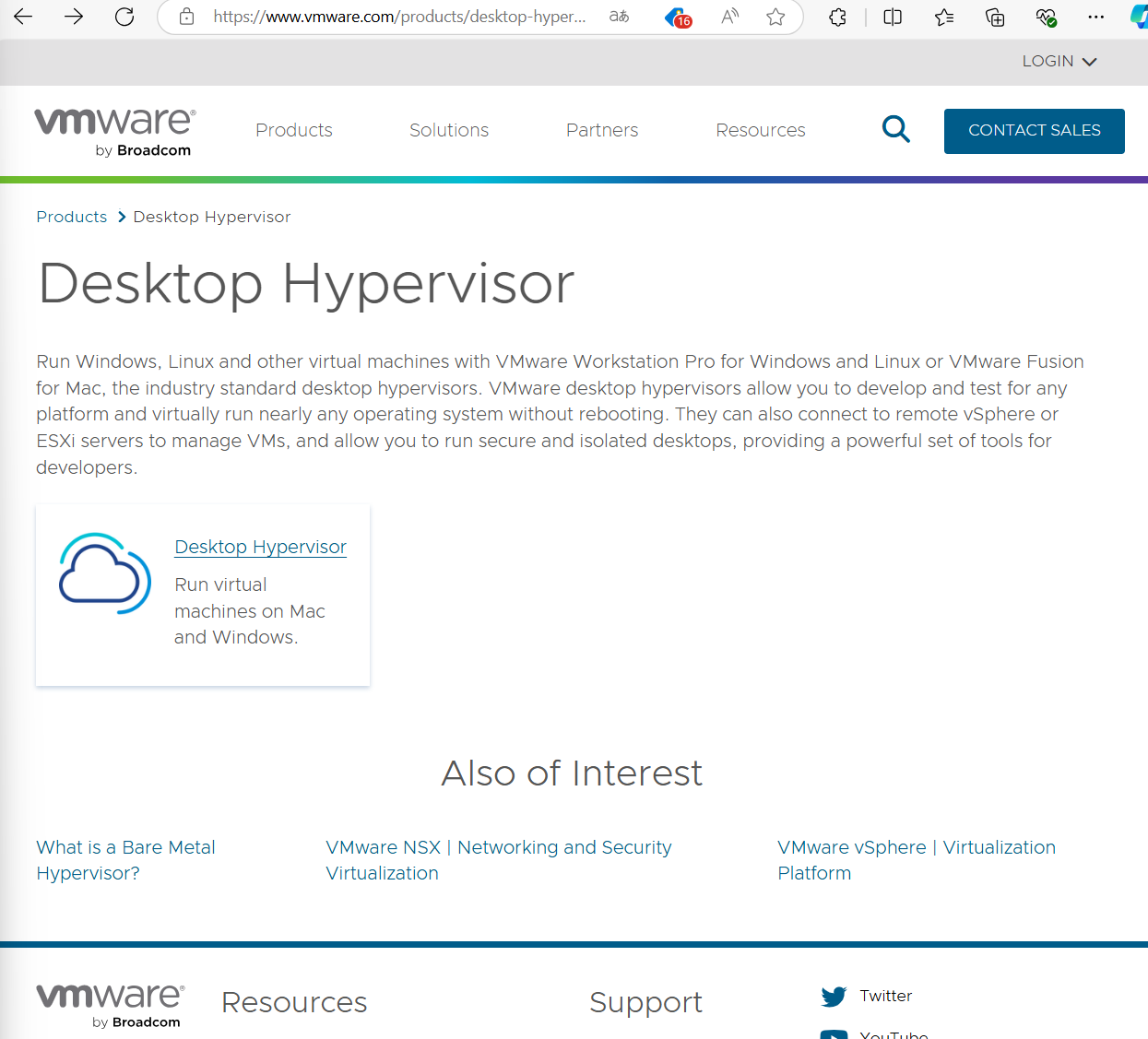This screenshot has width=1148, height=1039.
Task: Click the VMware footer logo
Action: 110,1006
